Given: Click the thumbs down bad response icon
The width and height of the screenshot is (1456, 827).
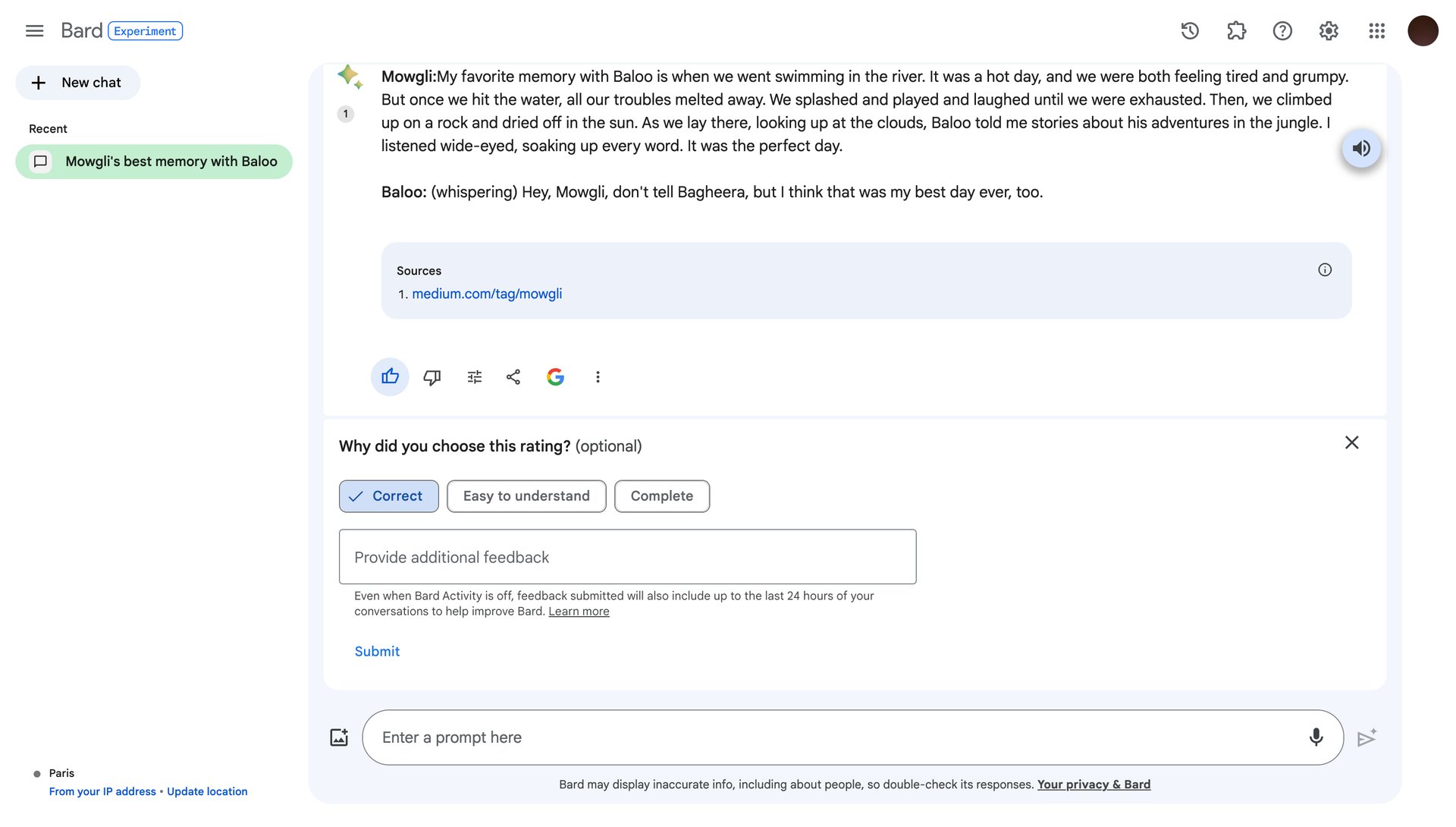Looking at the screenshot, I should click(432, 377).
